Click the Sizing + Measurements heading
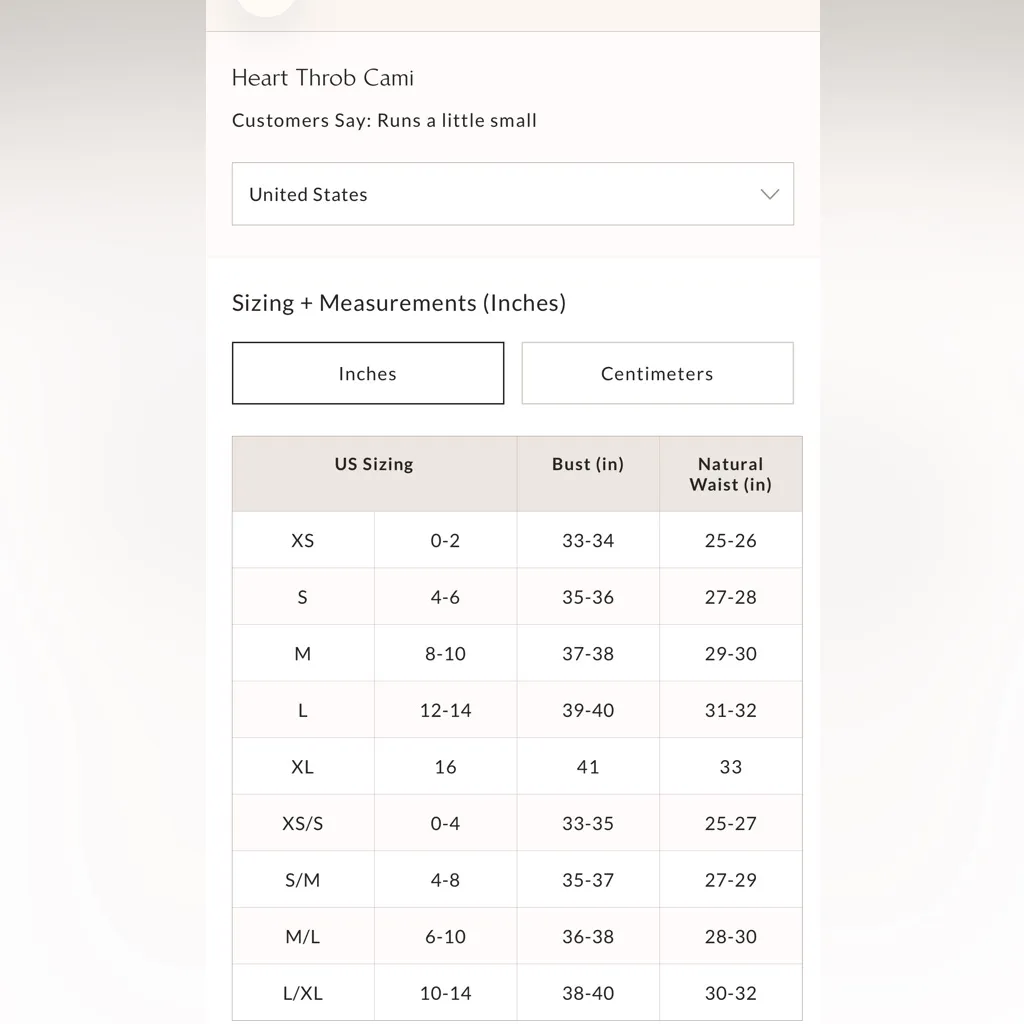 399,303
